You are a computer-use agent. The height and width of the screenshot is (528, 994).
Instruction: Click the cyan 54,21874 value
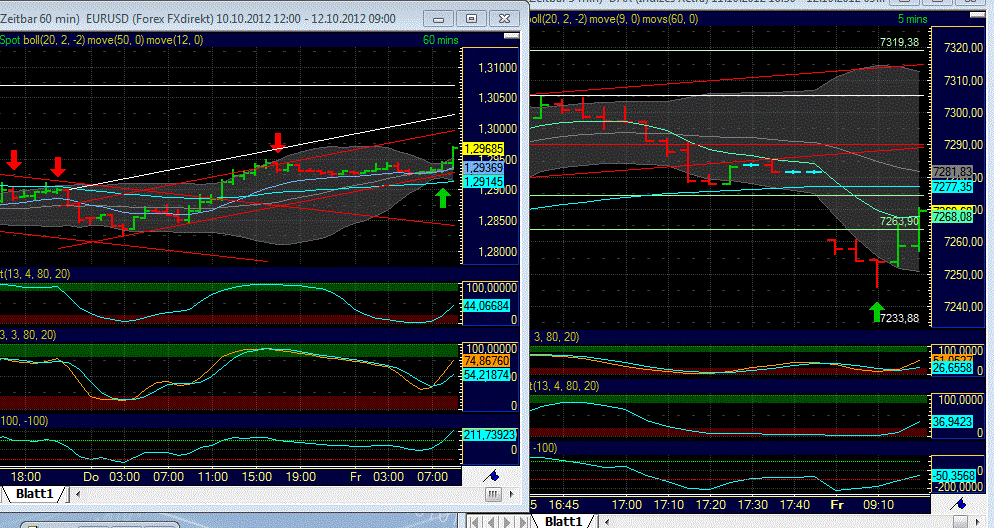(x=487, y=375)
